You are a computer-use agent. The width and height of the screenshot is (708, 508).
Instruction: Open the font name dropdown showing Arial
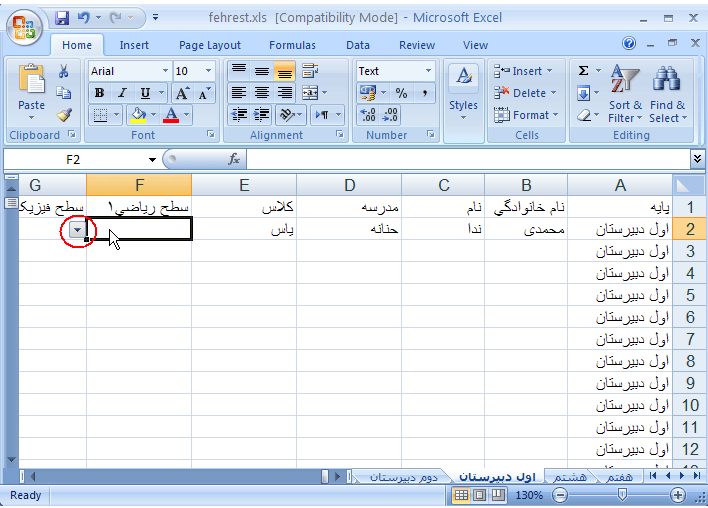click(164, 71)
